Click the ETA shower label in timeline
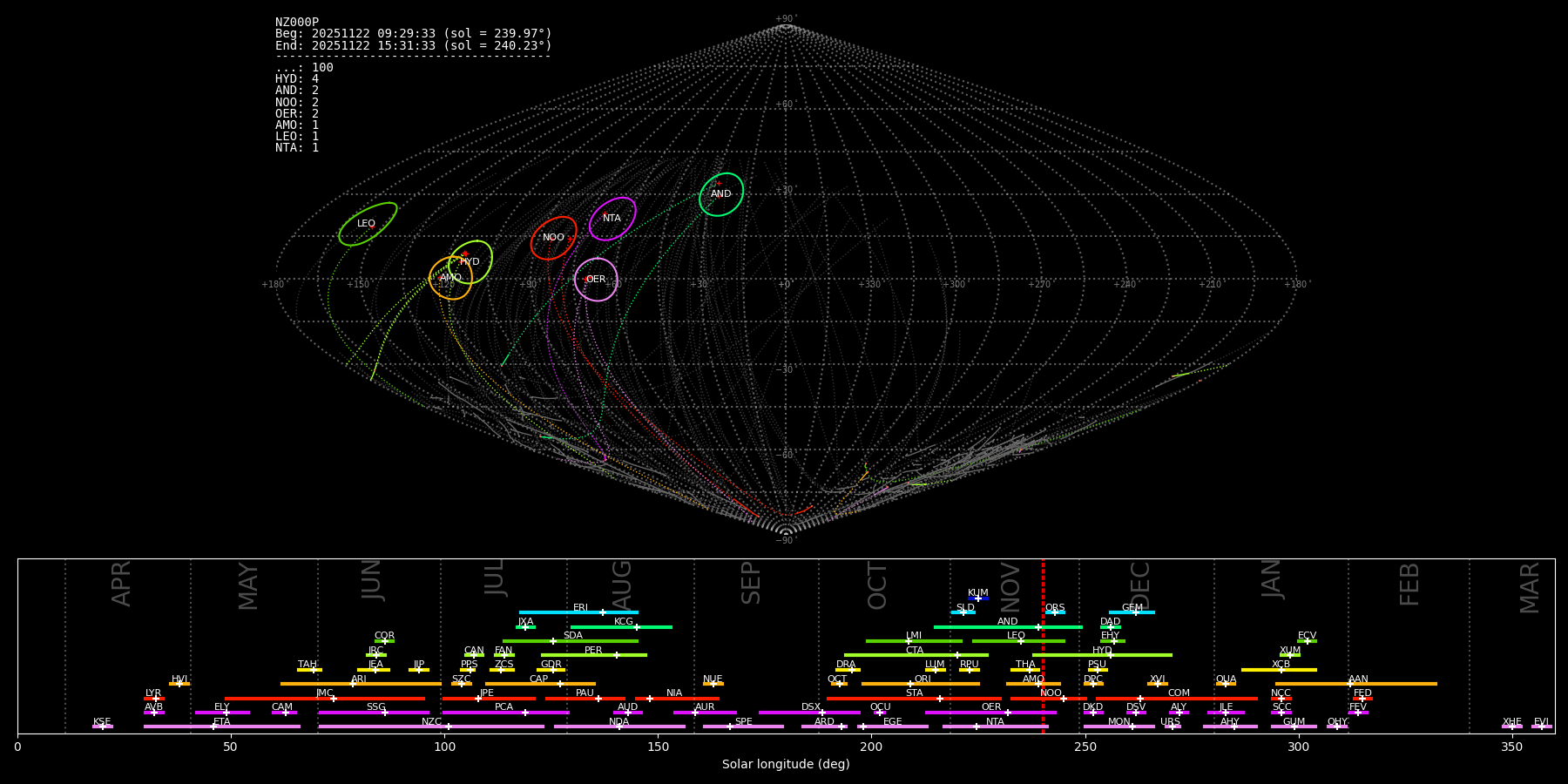 coord(222,721)
